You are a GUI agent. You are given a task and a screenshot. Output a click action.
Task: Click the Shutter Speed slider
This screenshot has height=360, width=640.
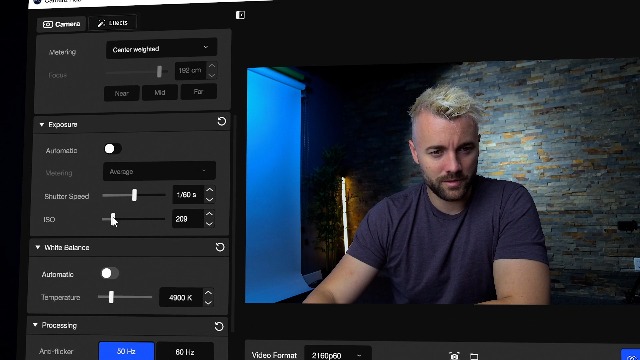point(134,195)
